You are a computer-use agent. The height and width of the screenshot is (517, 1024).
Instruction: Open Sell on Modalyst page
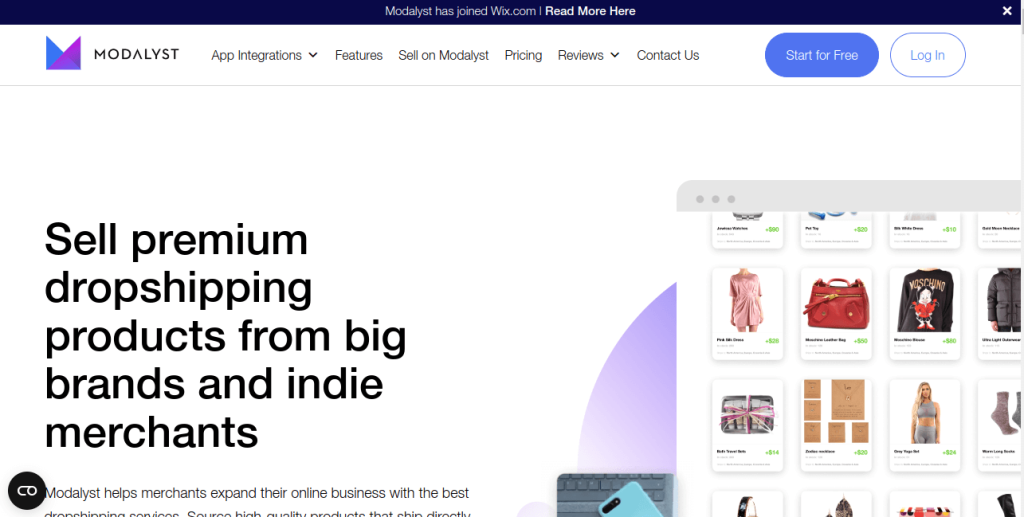point(443,55)
